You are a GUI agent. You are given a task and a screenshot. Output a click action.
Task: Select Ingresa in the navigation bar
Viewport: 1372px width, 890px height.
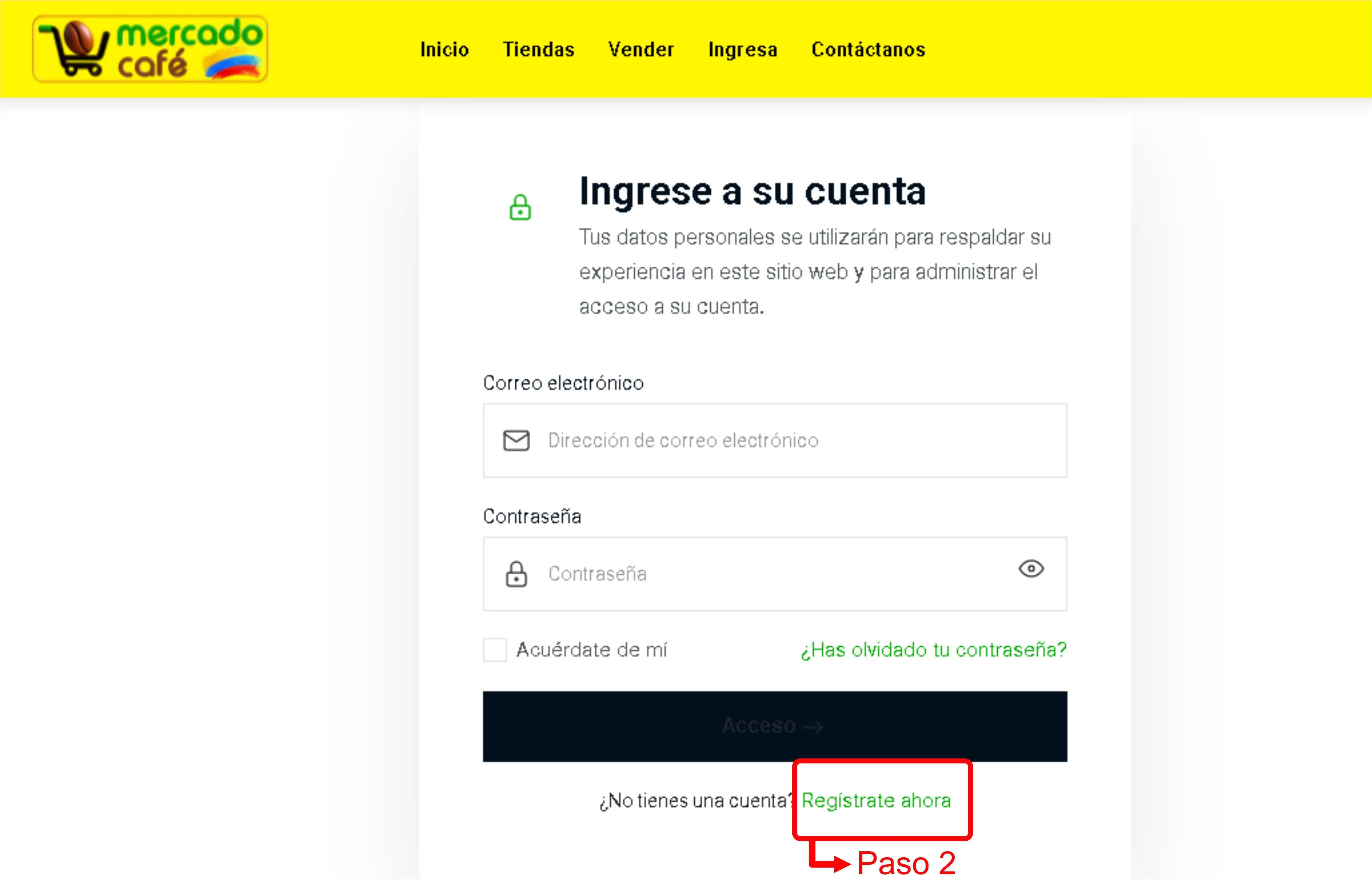(x=742, y=50)
